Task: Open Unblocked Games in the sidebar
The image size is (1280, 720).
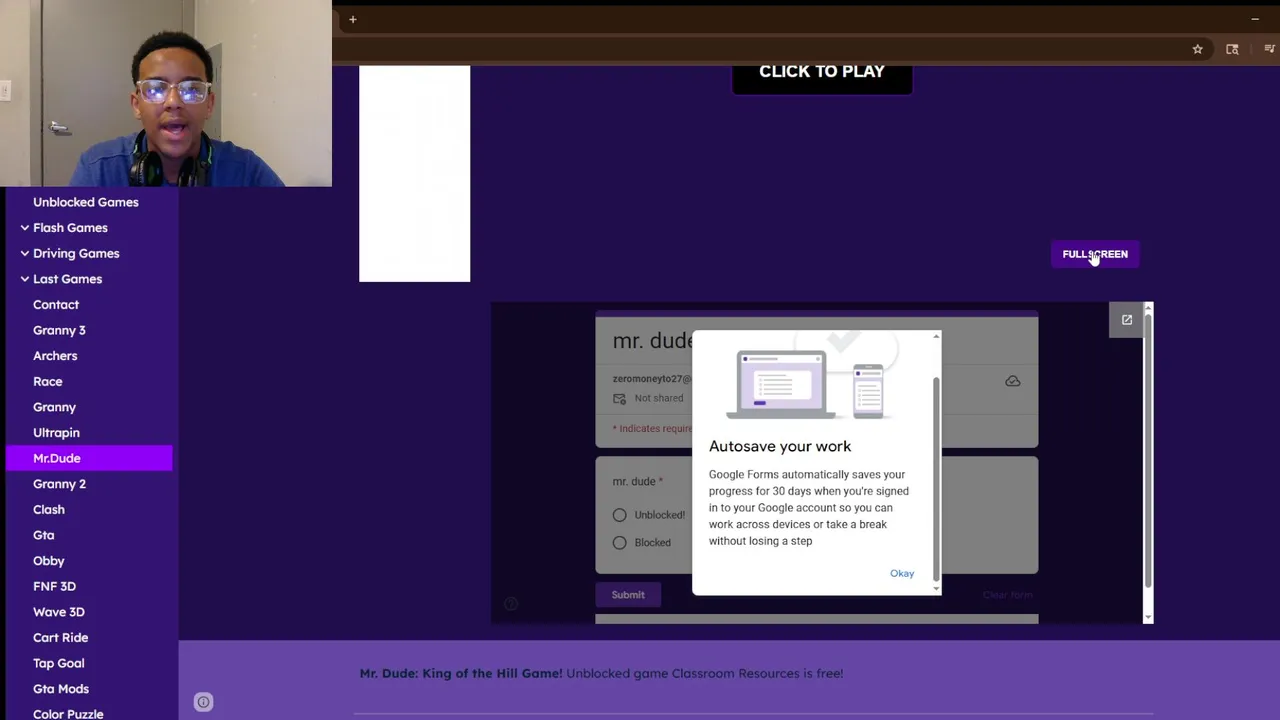Action: 86,202
